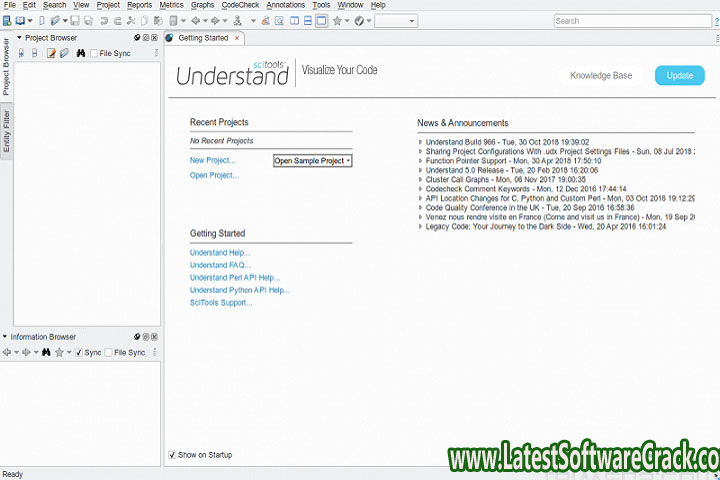Close the Getting Started tab
The height and width of the screenshot is (480, 720).
(237, 38)
